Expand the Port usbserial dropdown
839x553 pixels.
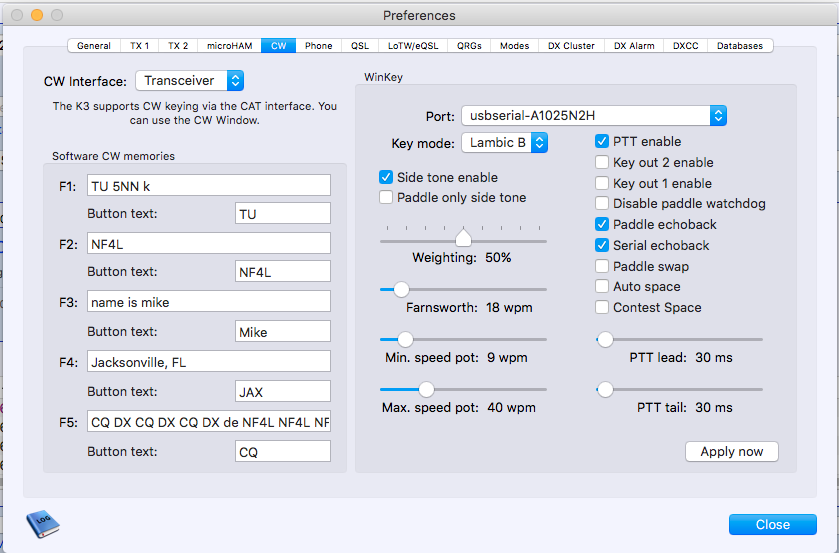click(x=593, y=116)
